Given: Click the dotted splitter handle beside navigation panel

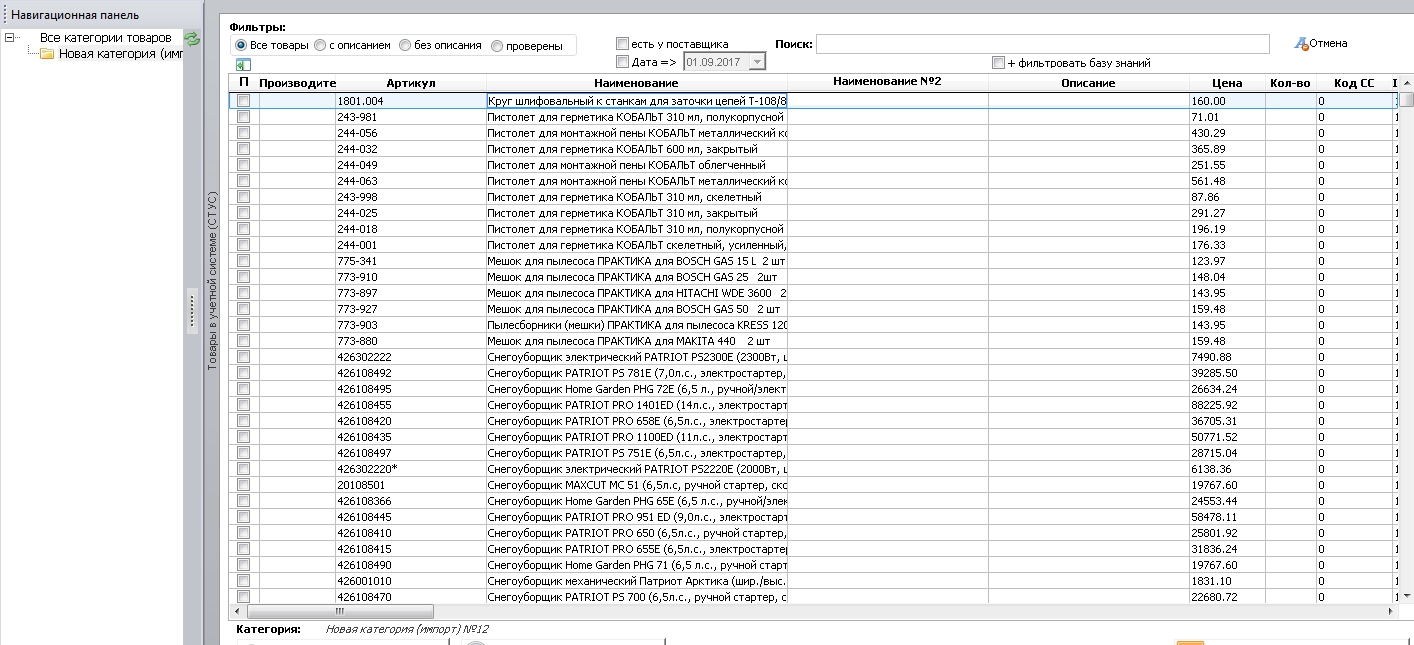Looking at the screenshot, I should click(192, 311).
